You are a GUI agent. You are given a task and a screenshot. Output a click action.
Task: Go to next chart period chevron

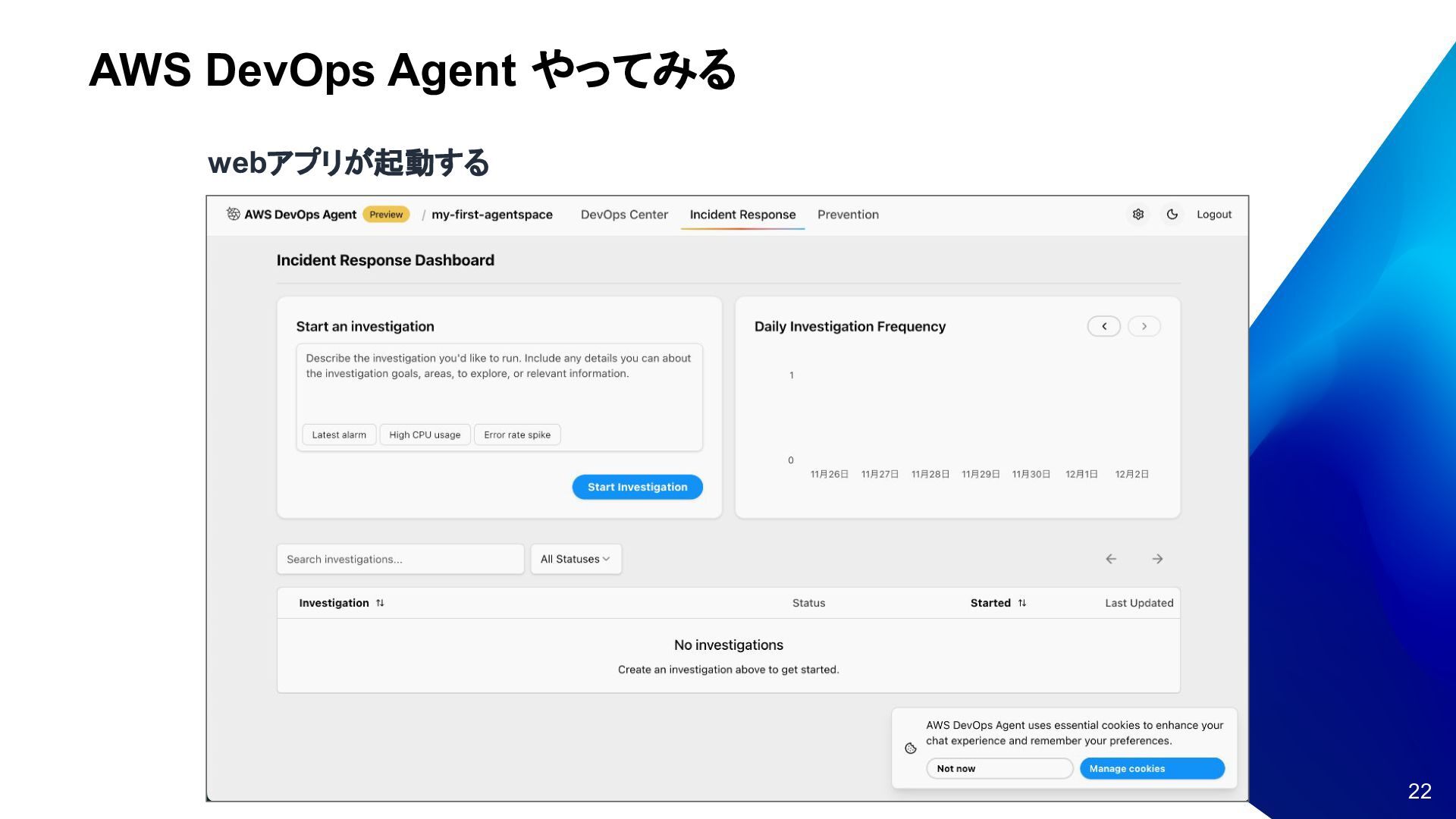(x=1144, y=326)
